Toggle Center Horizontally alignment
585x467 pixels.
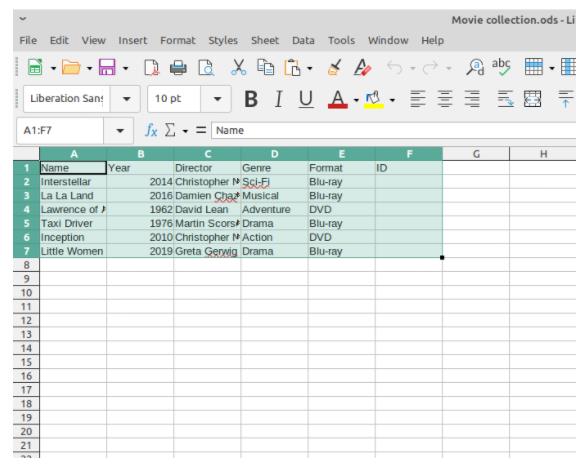tap(445, 99)
